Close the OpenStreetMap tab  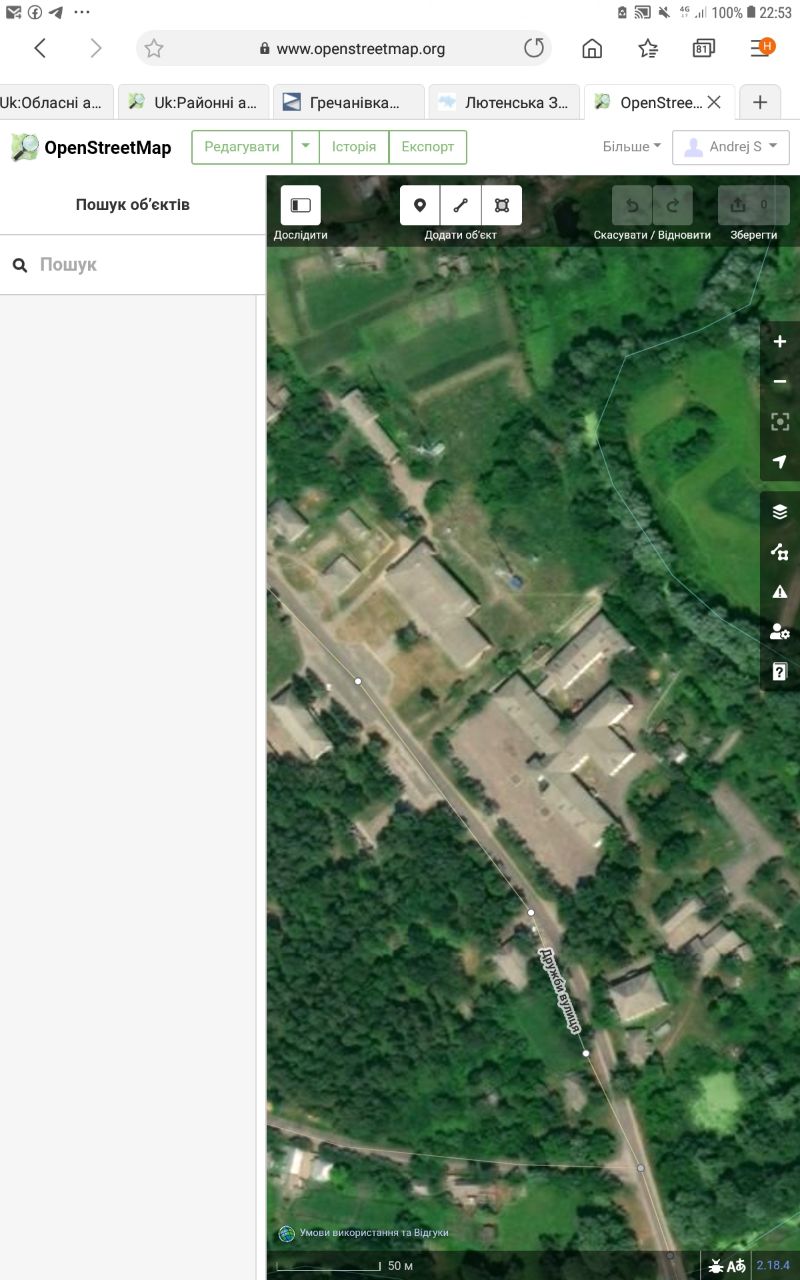pyautogui.click(x=714, y=102)
